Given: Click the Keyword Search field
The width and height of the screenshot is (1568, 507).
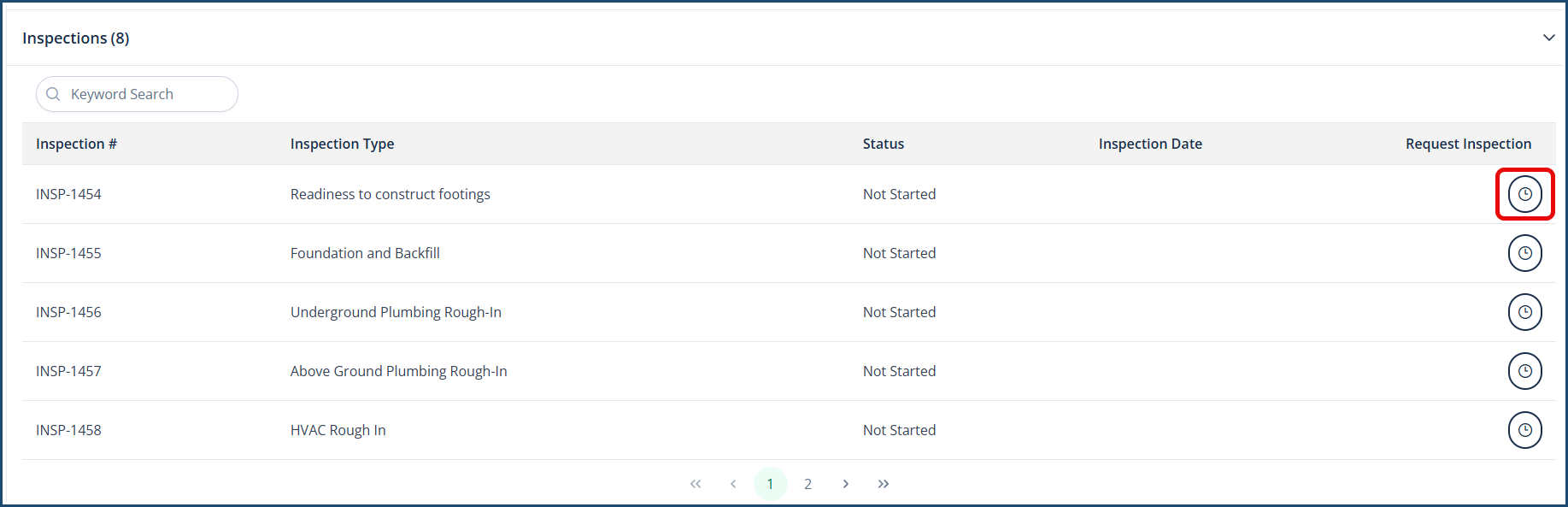Looking at the screenshot, I should point(145,94).
